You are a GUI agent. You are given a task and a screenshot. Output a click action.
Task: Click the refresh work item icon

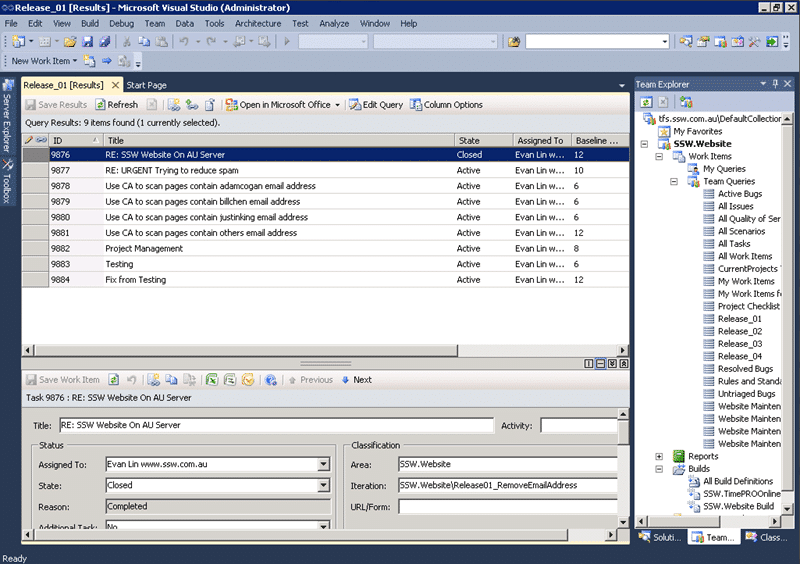point(113,380)
